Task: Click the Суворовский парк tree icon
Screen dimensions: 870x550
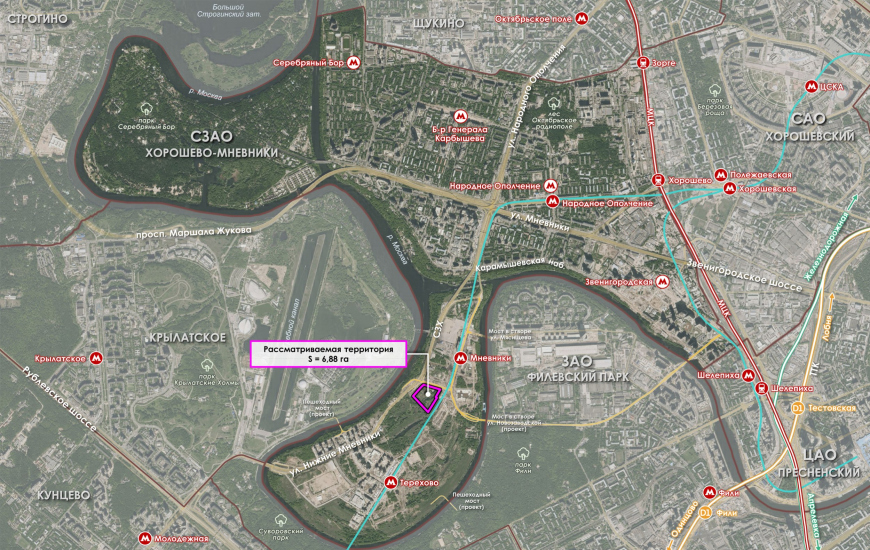Action: click(281, 521)
